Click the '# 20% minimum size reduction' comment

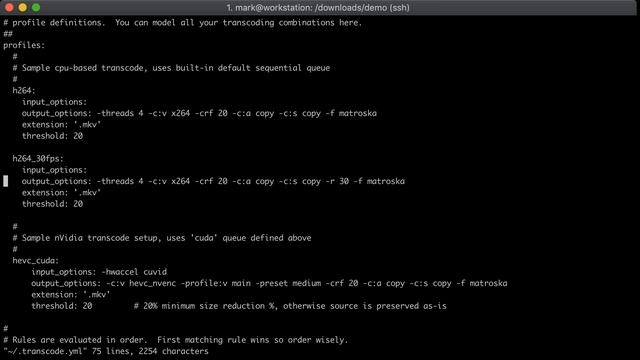pyautogui.click(x=290, y=306)
